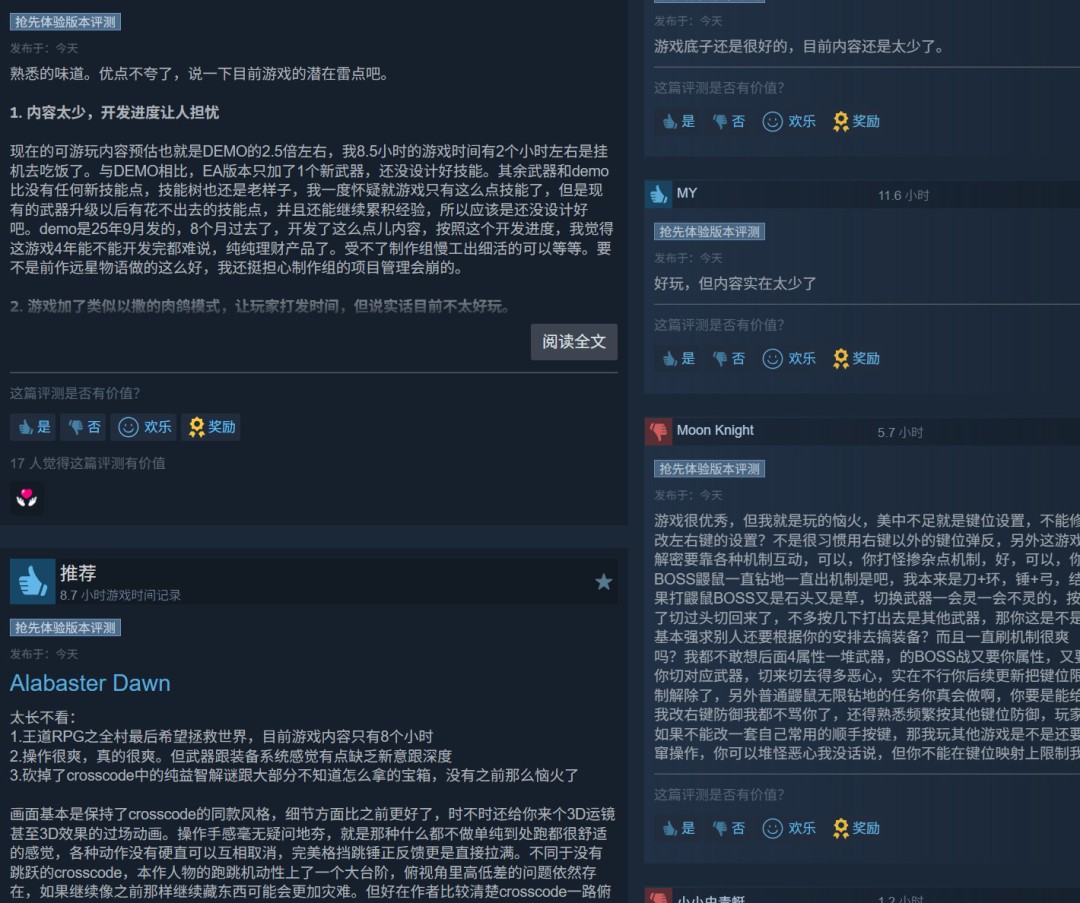
Task: Click the 11.6 小时 playtime of MY's review
Action: pyautogui.click(x=903, y=196)
